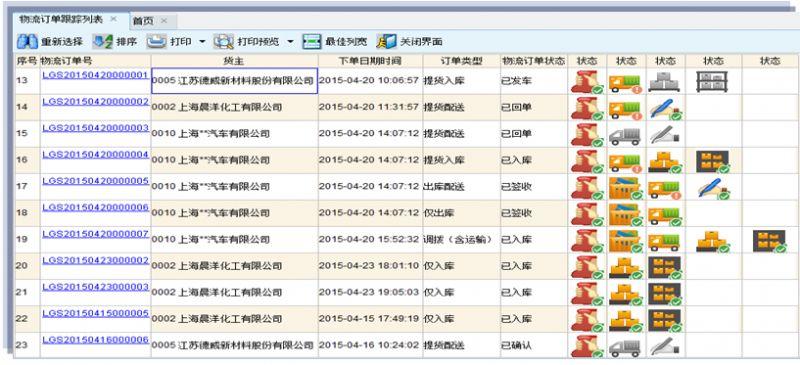Open order link LGS20150420000007

click(96, 234)
